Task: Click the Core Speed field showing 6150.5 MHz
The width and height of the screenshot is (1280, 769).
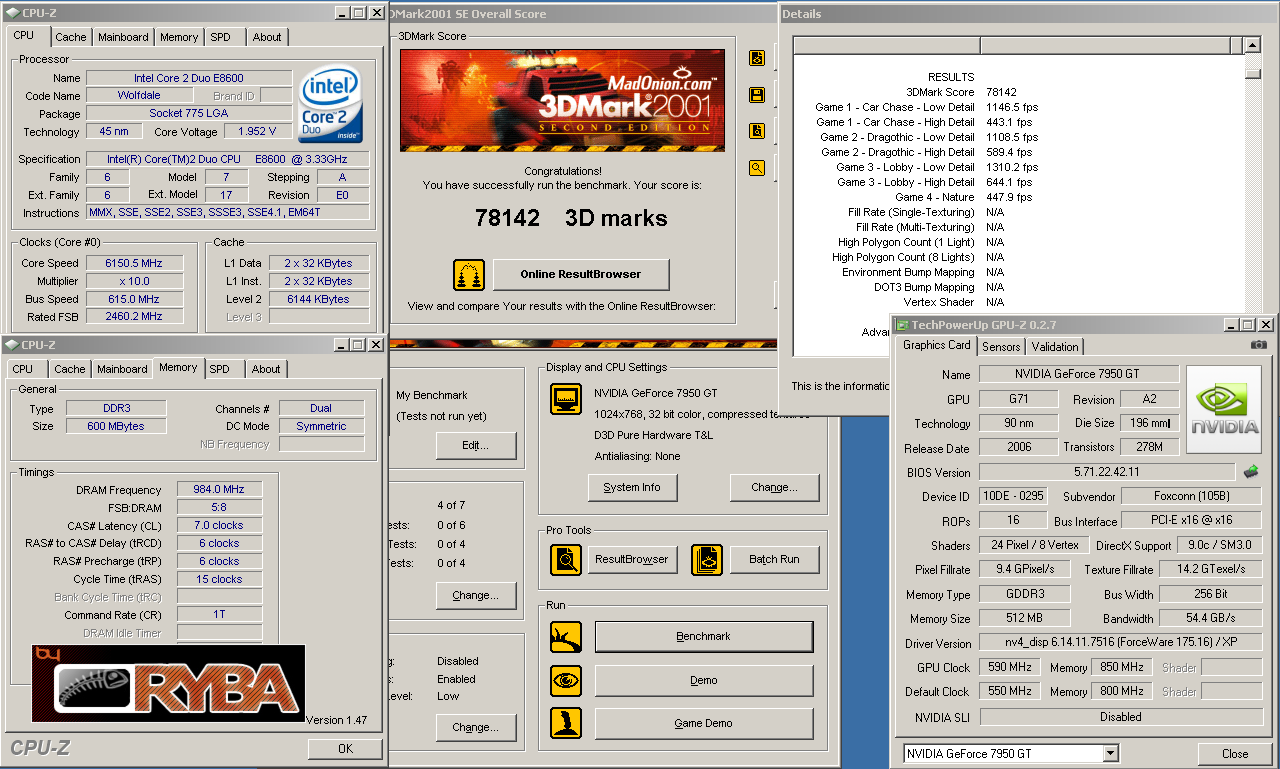Action: 134,263
